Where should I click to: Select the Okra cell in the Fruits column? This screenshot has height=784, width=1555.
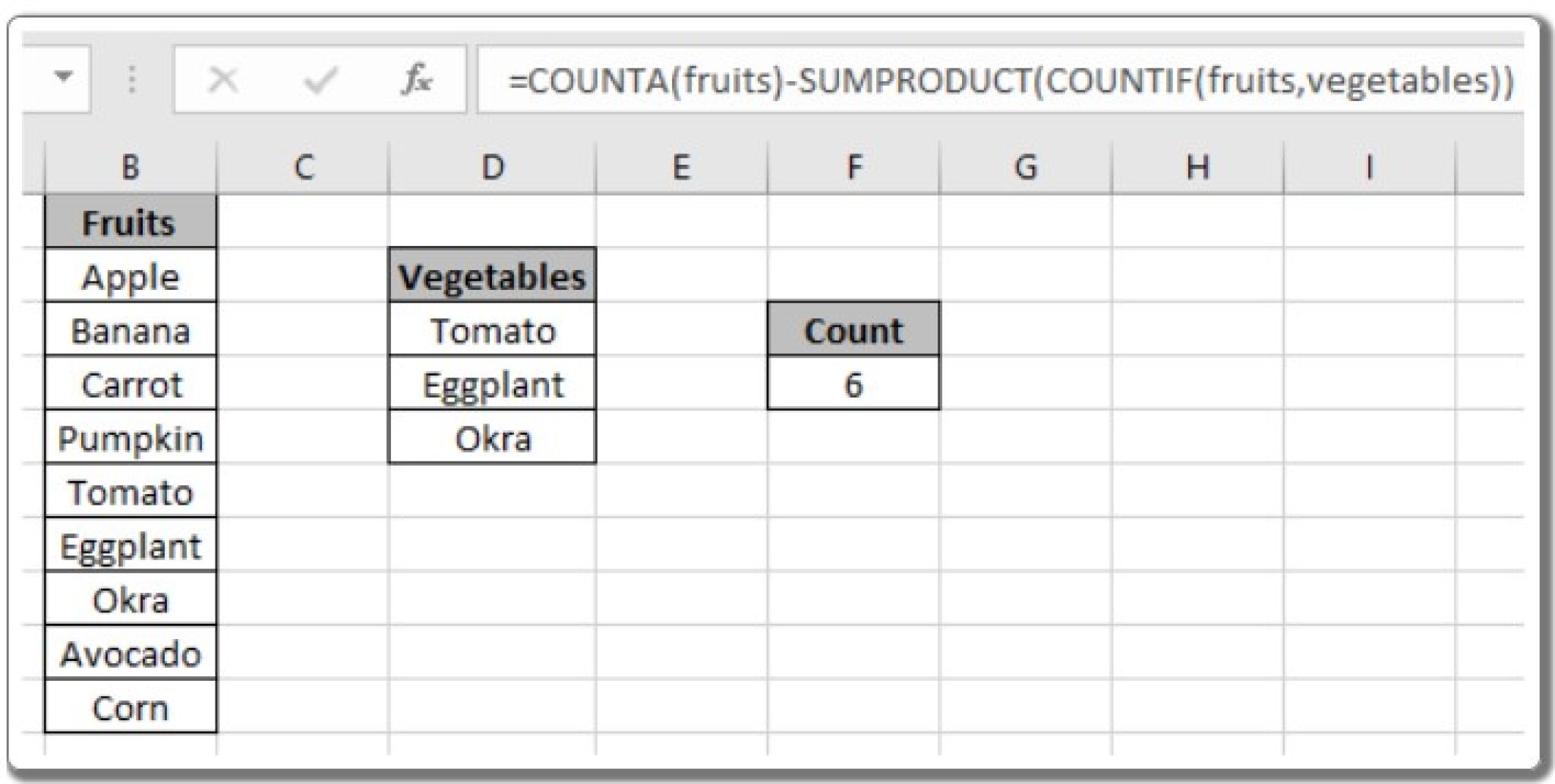coord(131,600)
